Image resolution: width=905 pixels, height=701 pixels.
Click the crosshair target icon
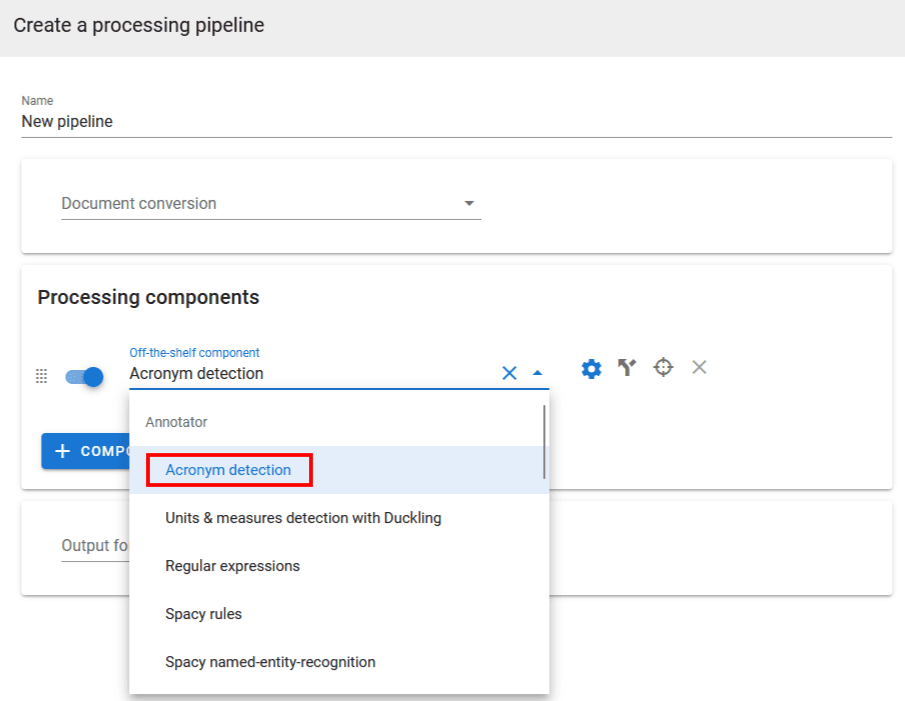663,368
